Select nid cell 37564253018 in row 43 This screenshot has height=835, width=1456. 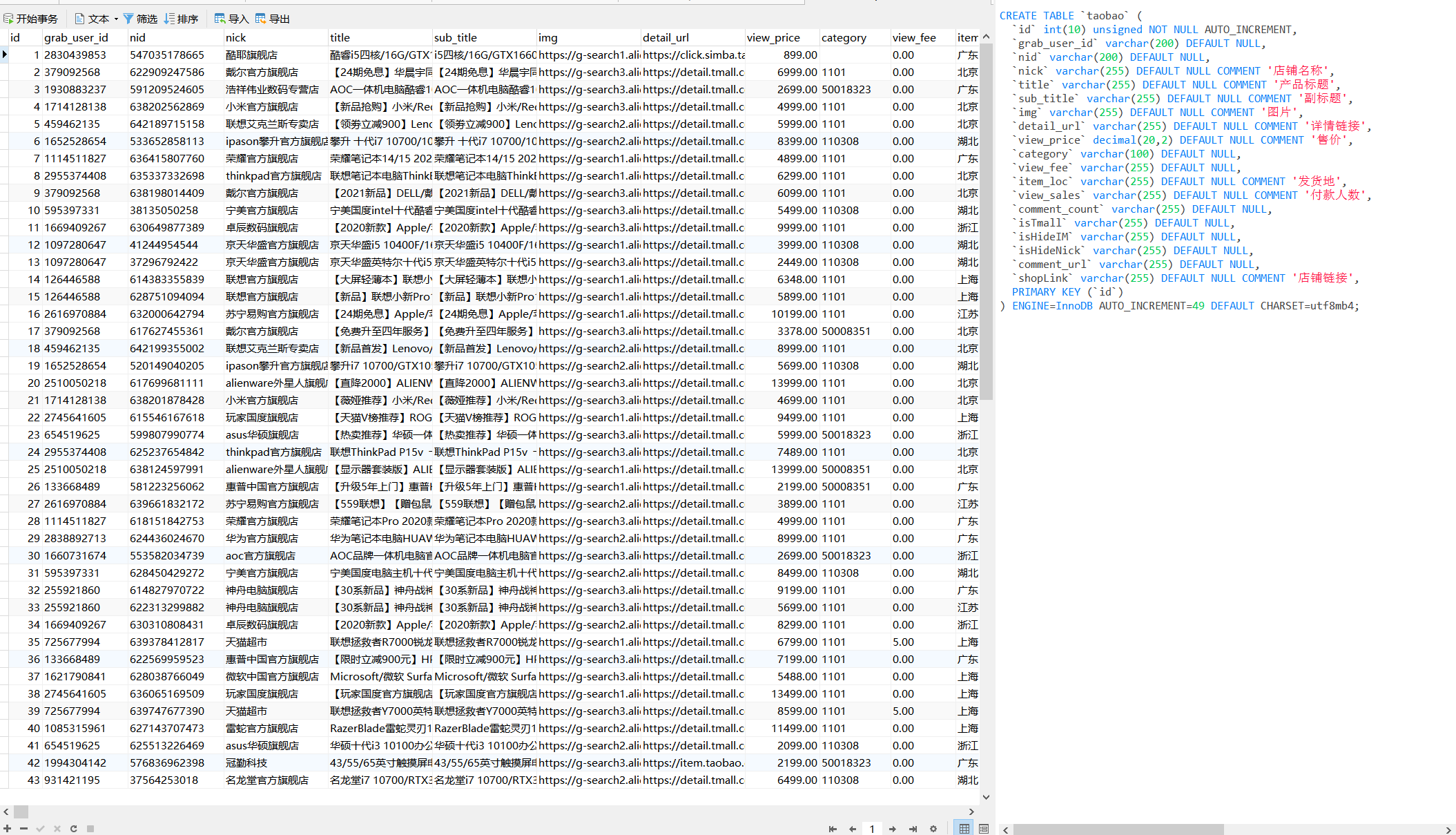[175, 780]
